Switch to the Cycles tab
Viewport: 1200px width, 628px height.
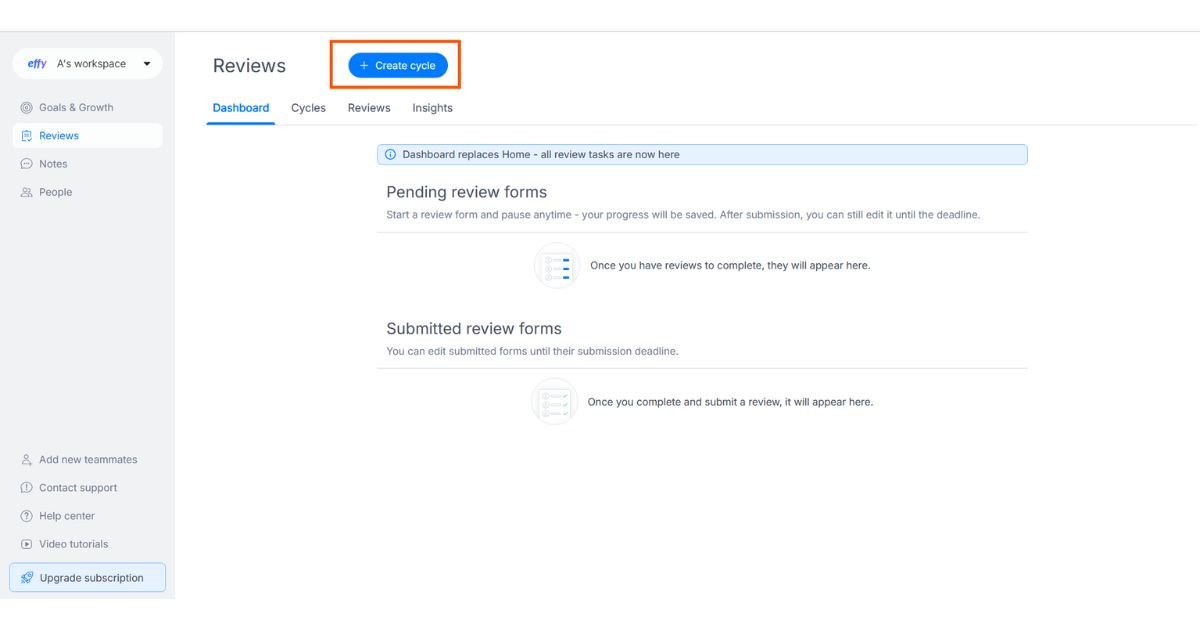(308, 108)
